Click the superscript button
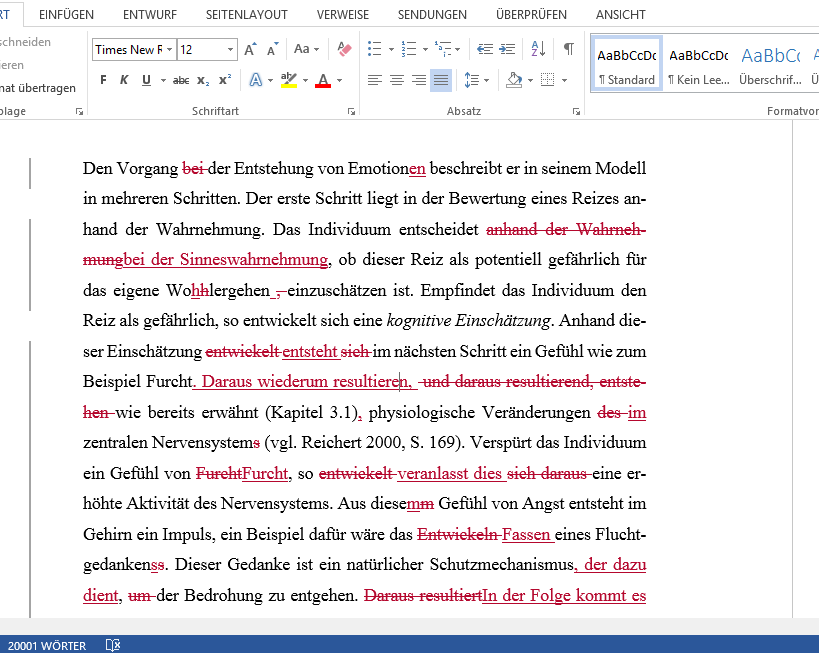Image resolution: width=819 pixels, height=653 pixels. (225, 80)
